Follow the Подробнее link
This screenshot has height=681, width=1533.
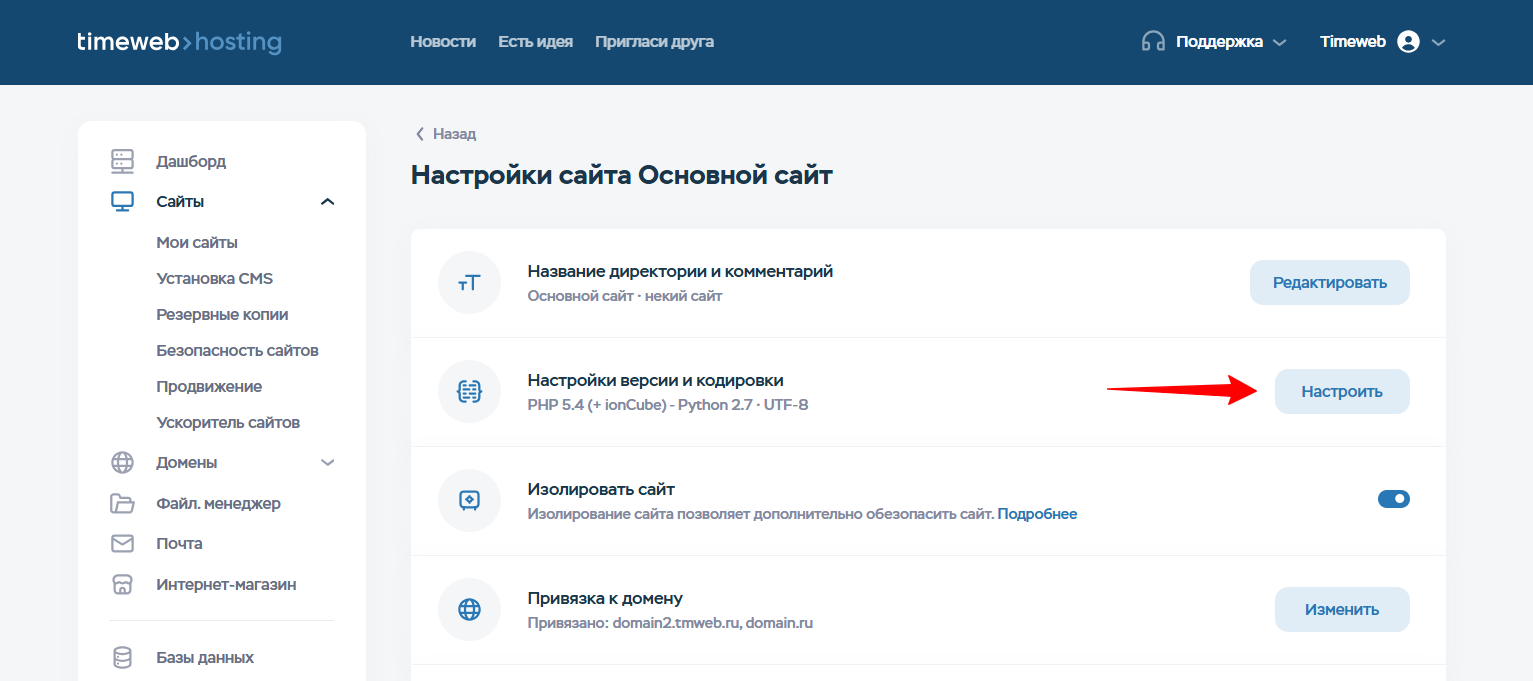(x=1037, y=514)
